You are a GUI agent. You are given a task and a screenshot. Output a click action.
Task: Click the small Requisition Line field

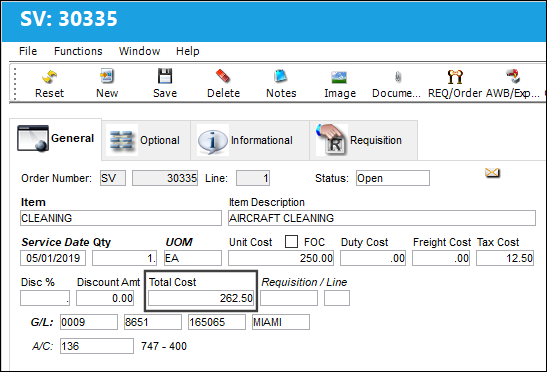(337, 298)
